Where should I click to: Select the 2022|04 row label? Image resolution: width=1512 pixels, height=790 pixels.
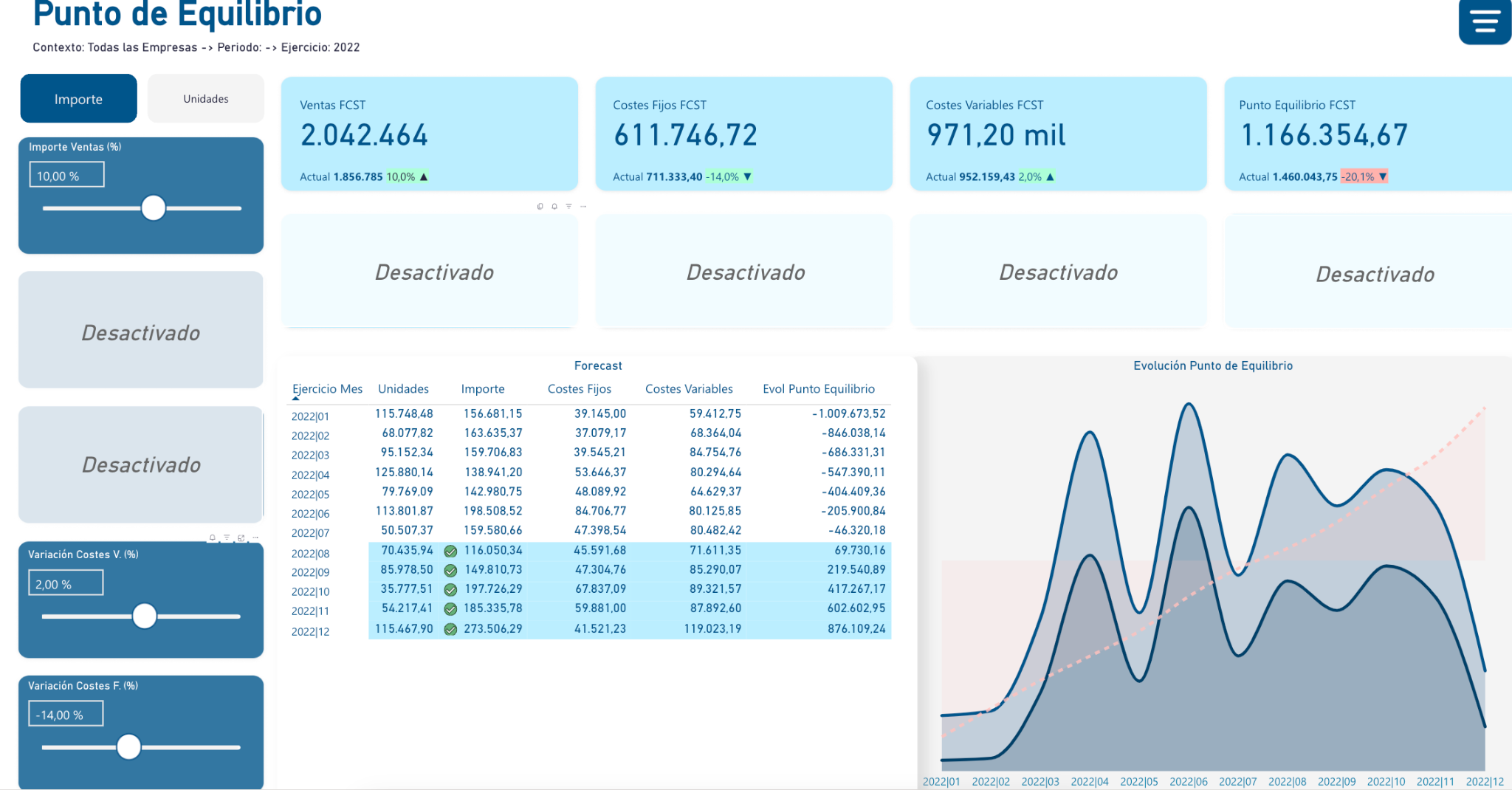point(310,475)
